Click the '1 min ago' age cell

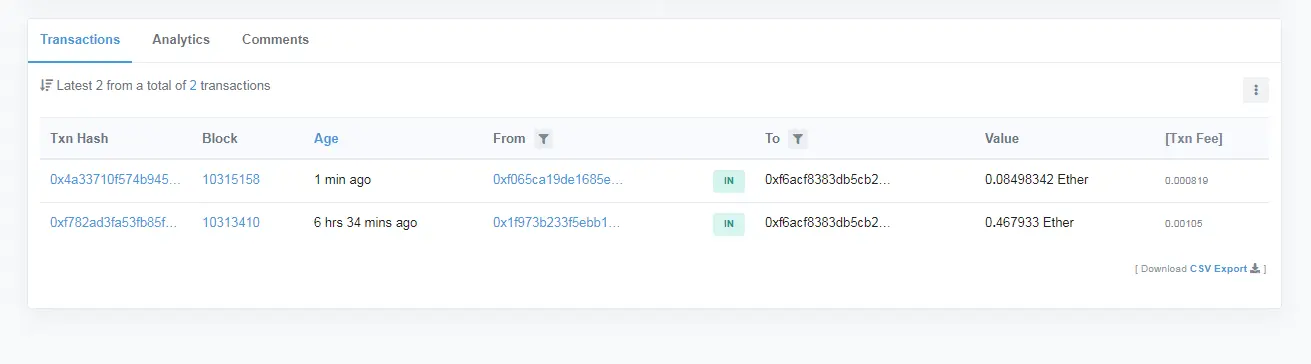[343, 180]
